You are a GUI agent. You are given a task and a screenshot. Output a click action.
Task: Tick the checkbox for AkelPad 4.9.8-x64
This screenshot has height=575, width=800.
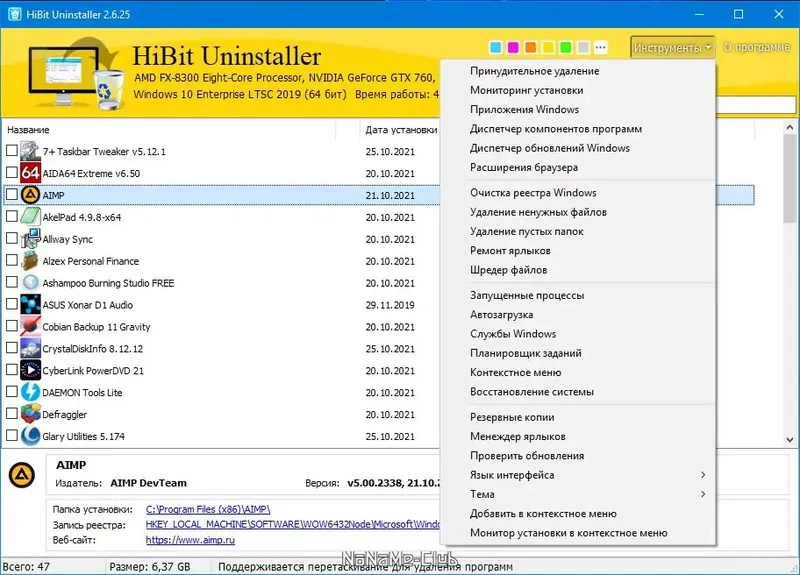(x=12, y=216)
